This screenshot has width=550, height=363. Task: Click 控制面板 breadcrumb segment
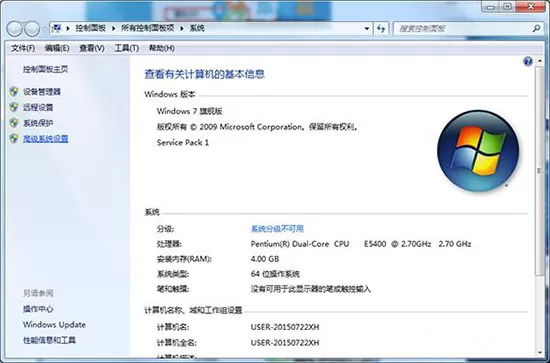90,28
